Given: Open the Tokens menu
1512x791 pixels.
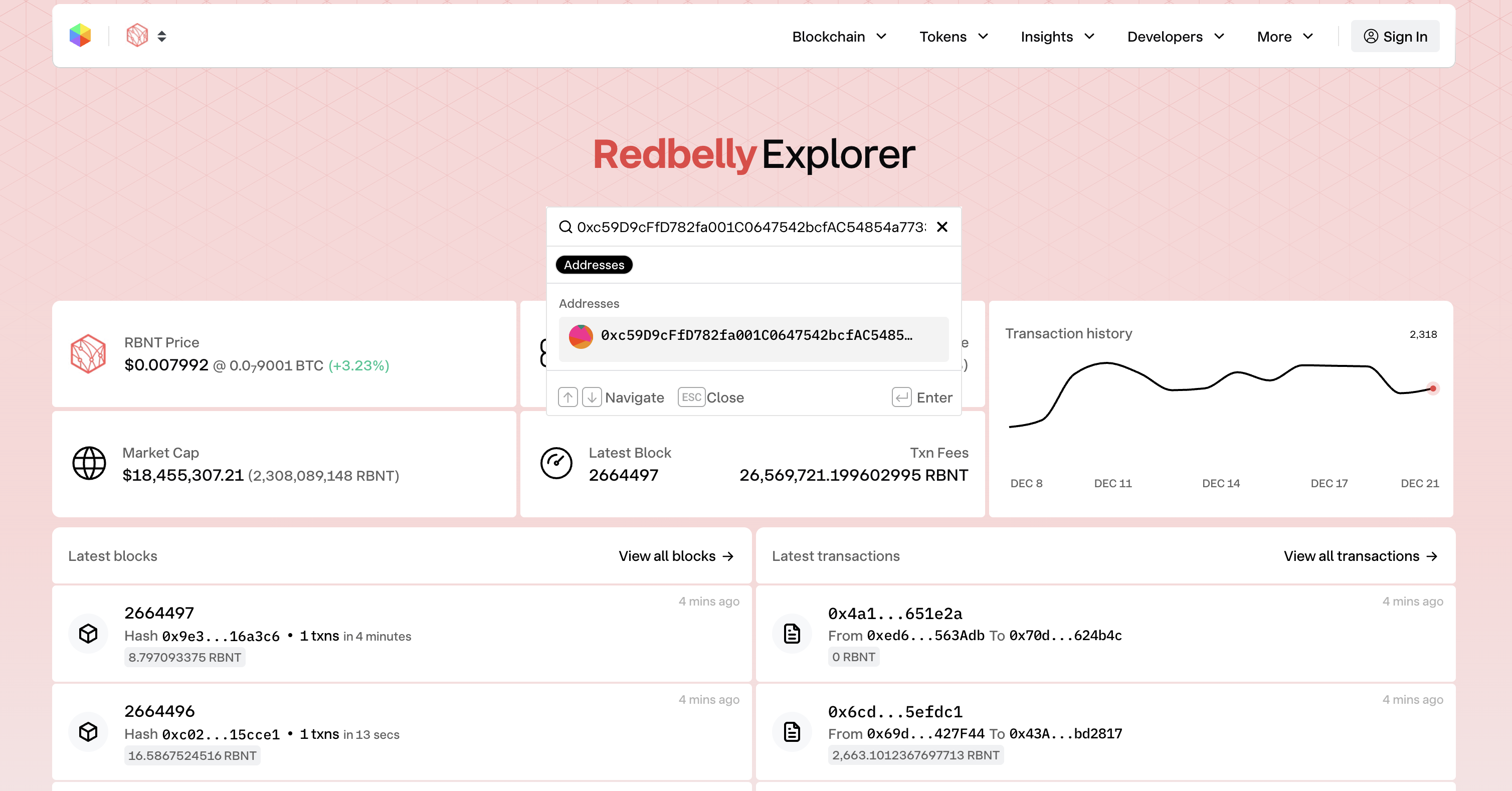Looking at the screenshot, I should 953,37.
